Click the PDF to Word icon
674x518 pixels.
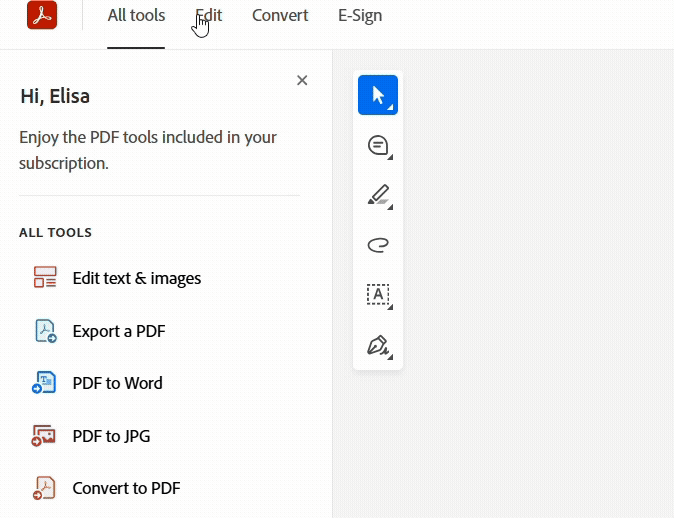(44, 382)
